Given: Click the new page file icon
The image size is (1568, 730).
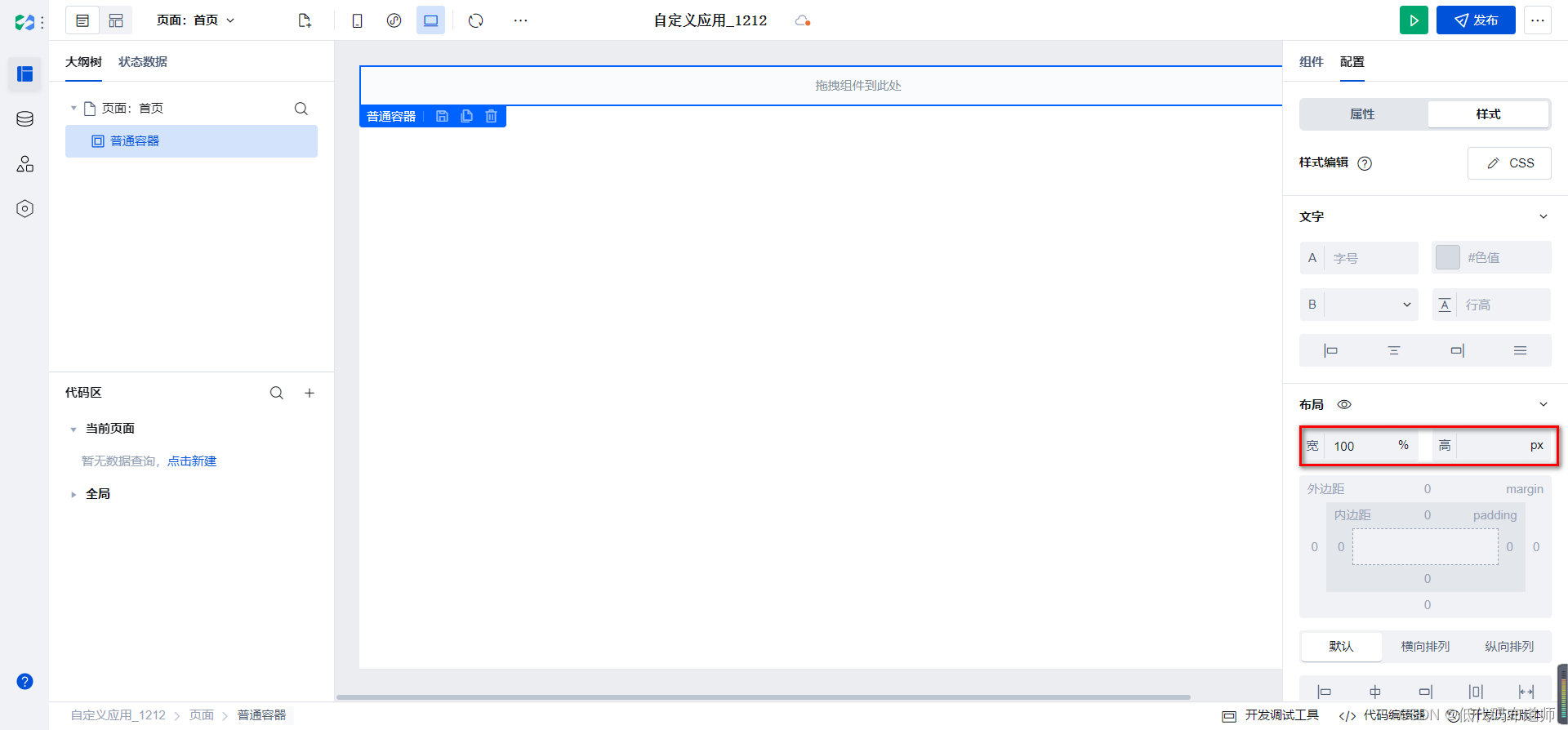Looking at the screenshot, I should point(305,20).
